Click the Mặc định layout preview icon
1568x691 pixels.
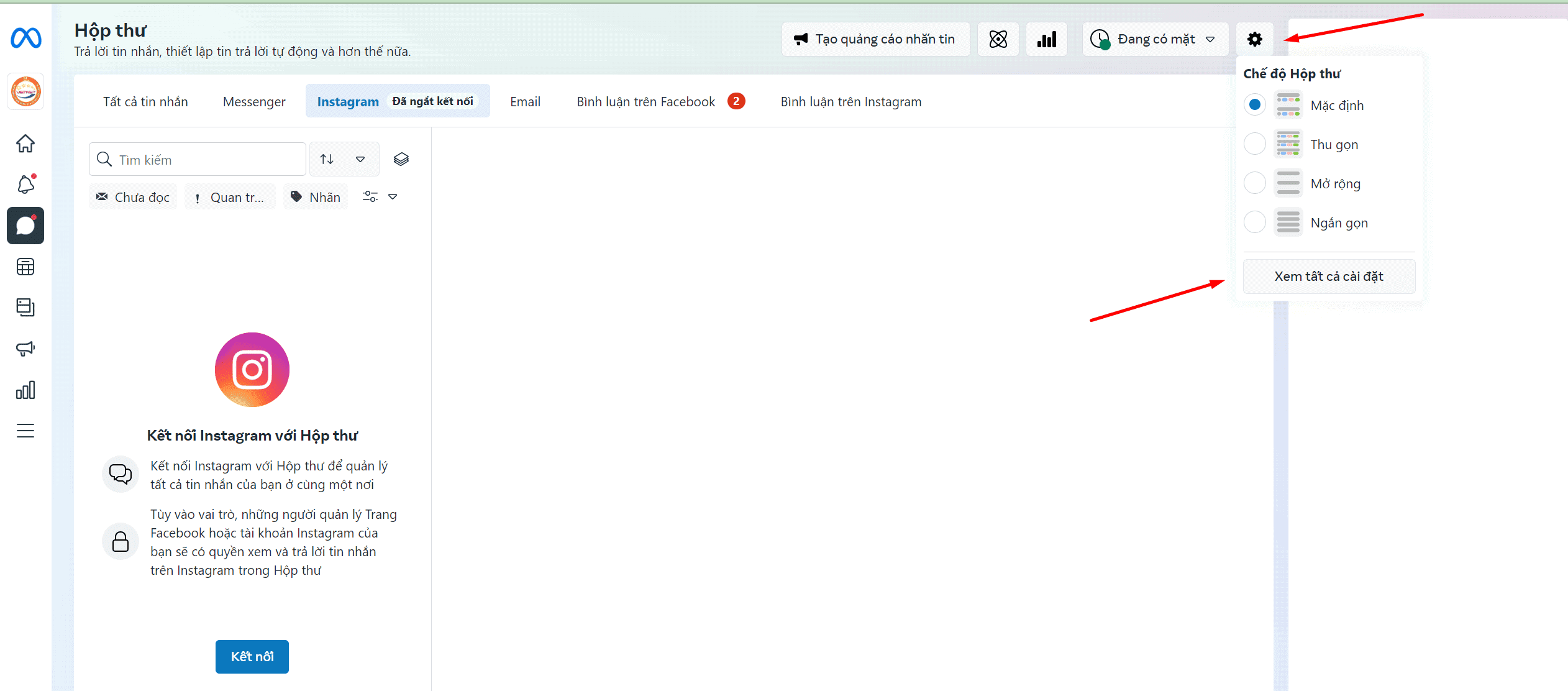click(x=1288, y=105)
